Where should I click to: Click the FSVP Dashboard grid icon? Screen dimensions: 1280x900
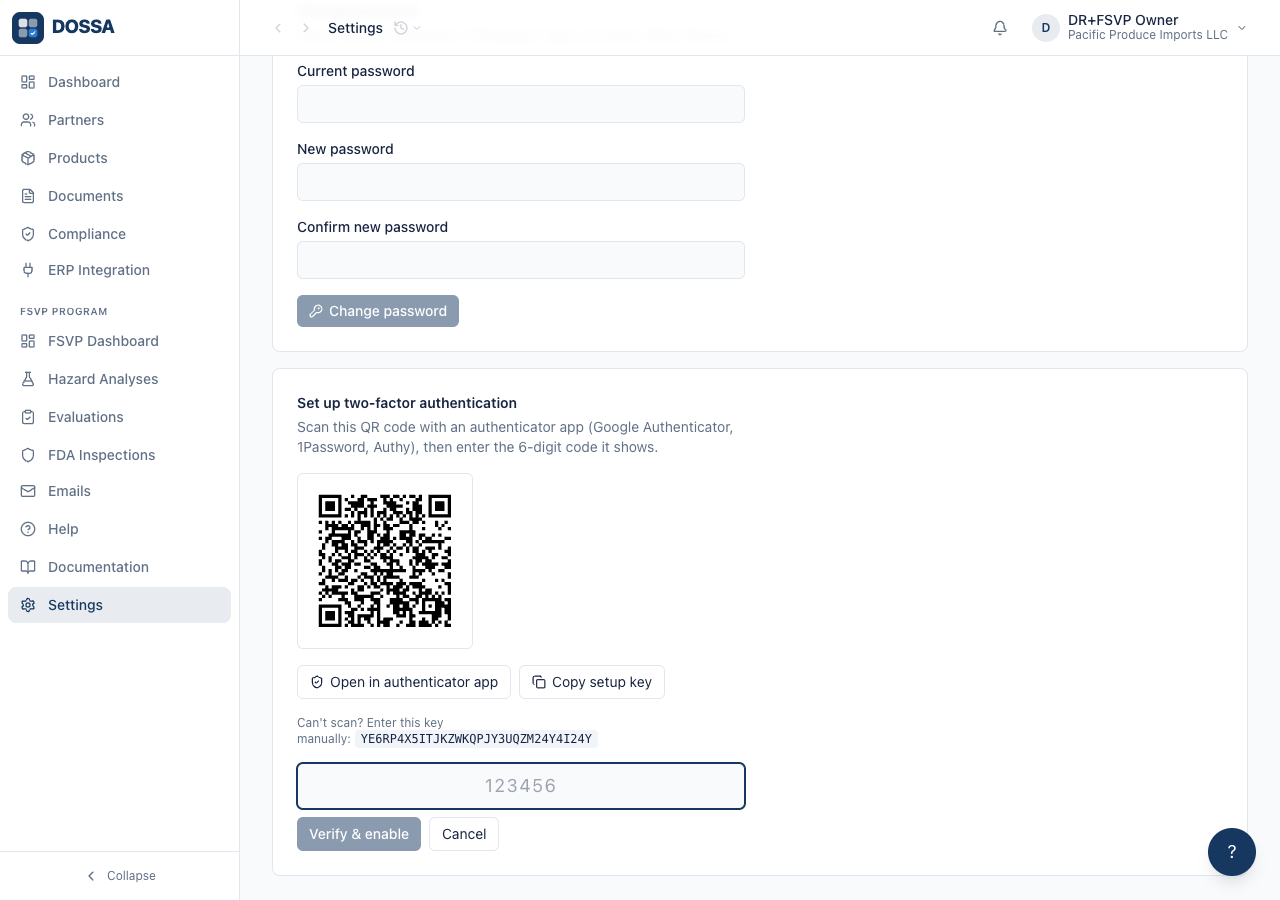[x=28, y=341]
